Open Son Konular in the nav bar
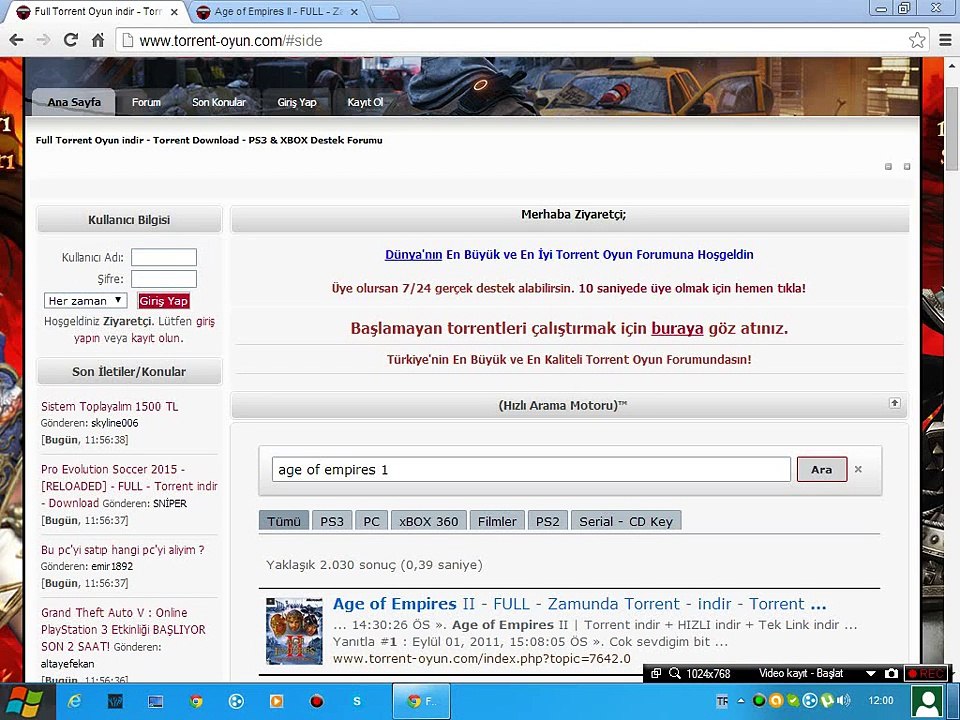 219,102
